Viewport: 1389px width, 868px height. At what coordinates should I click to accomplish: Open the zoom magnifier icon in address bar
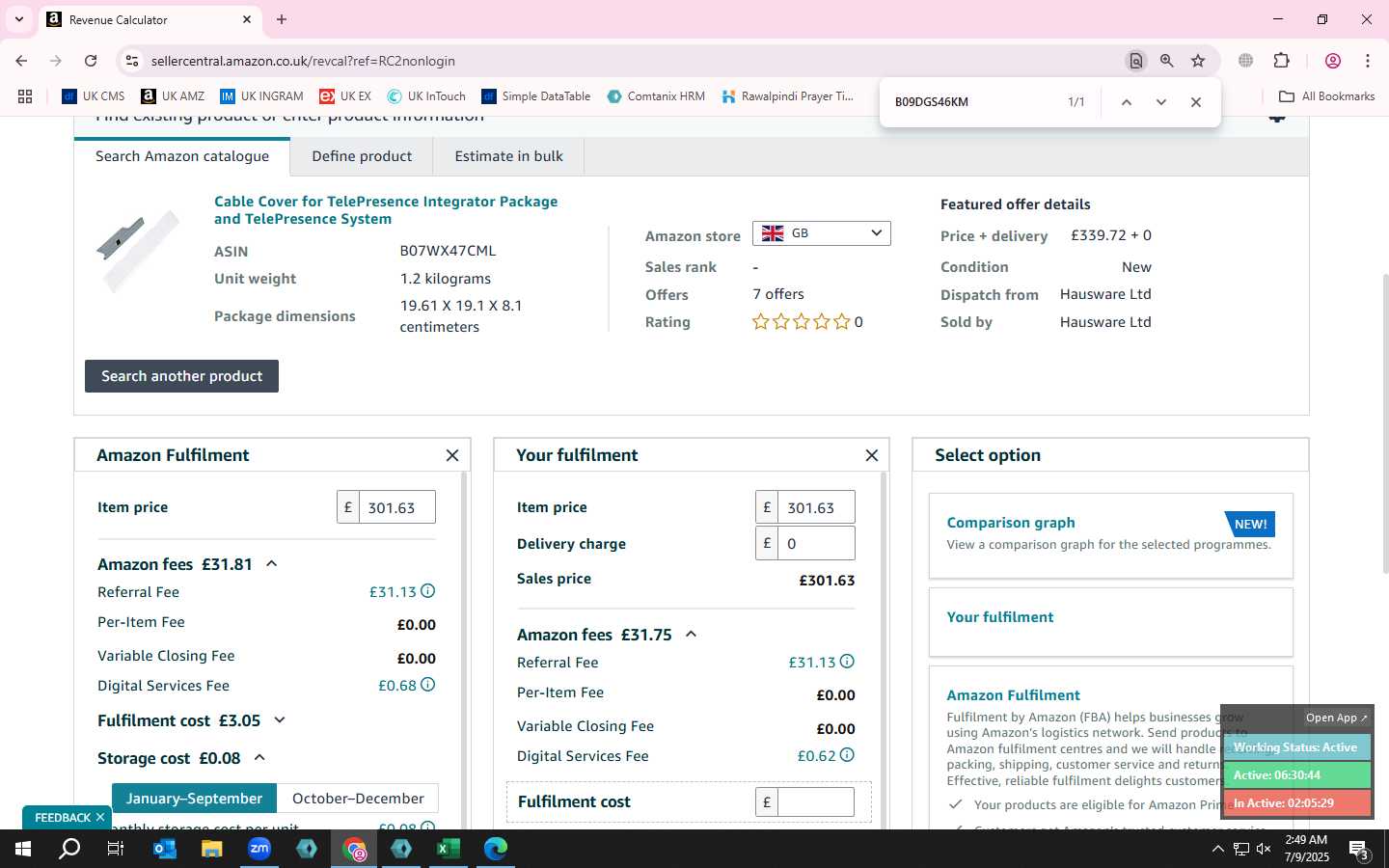pos(1167,61)
